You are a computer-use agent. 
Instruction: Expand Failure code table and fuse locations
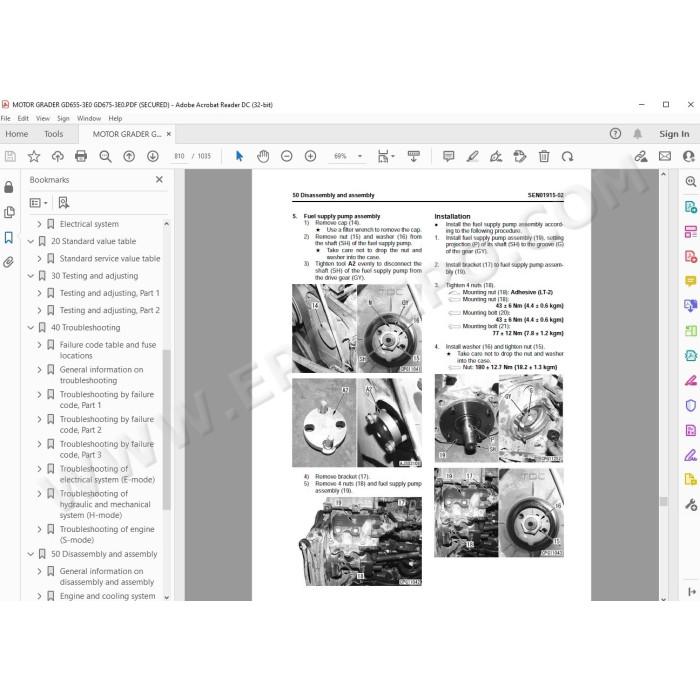(x=39, y=345)
